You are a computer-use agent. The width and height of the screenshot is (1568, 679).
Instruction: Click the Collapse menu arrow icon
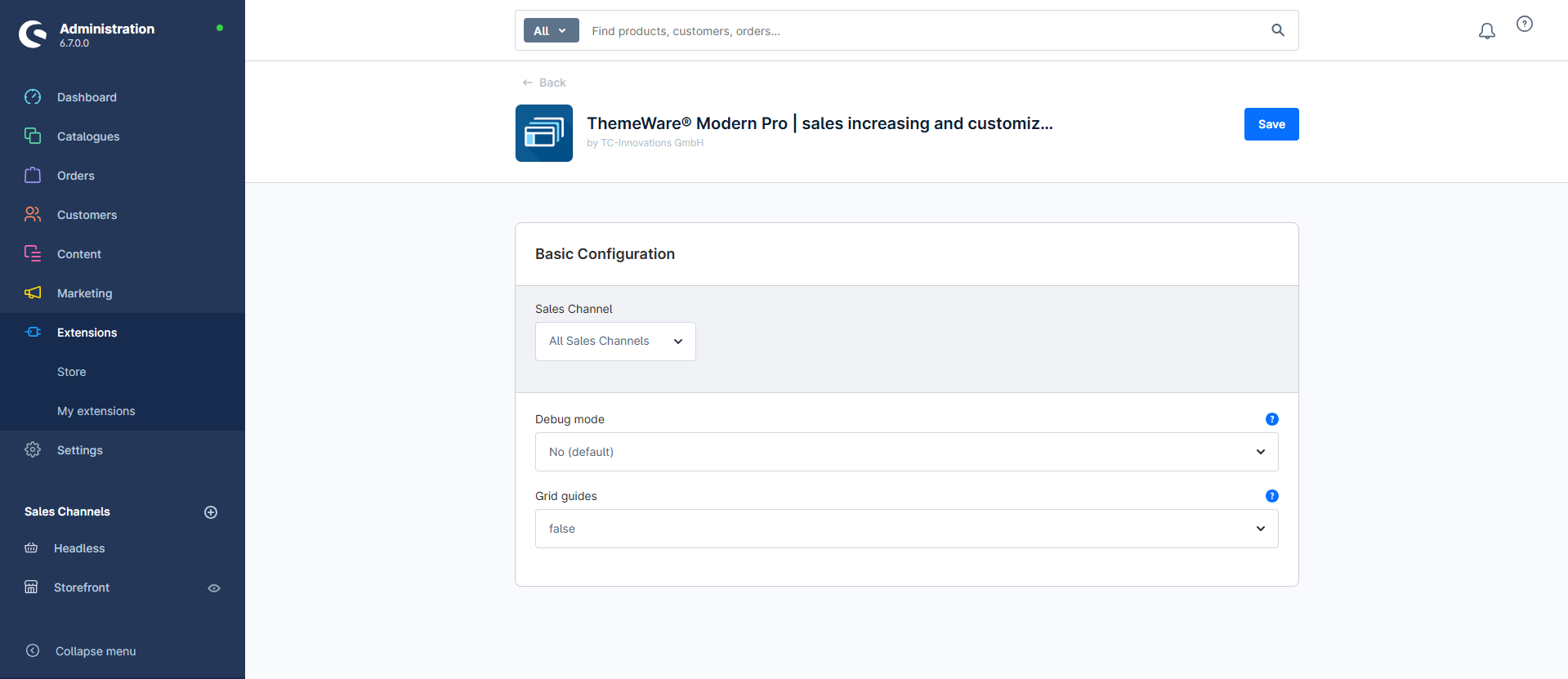pos(33,651)
